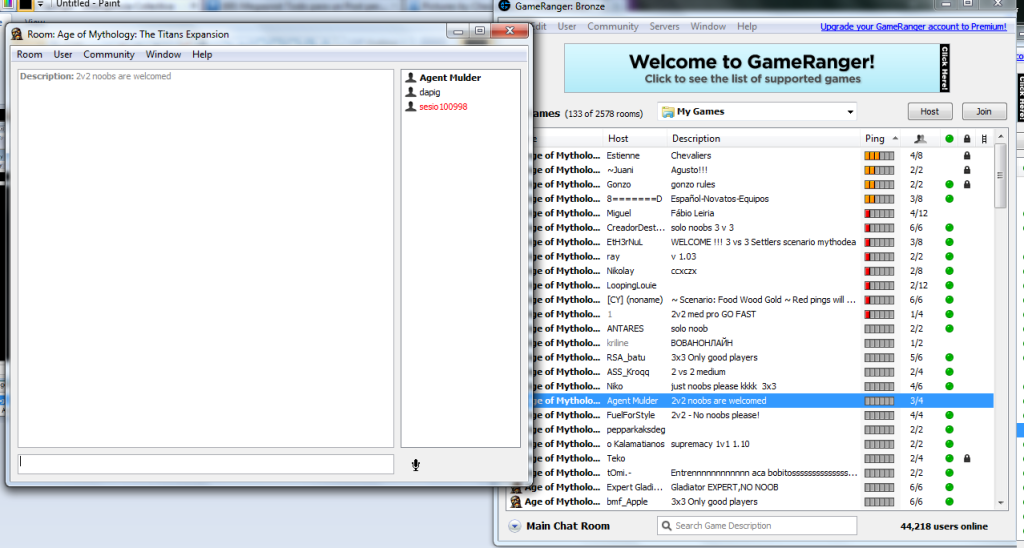Click the green dot on Gonzo's room row
Screen dimensions: 1024x548
tap(950, 184)
